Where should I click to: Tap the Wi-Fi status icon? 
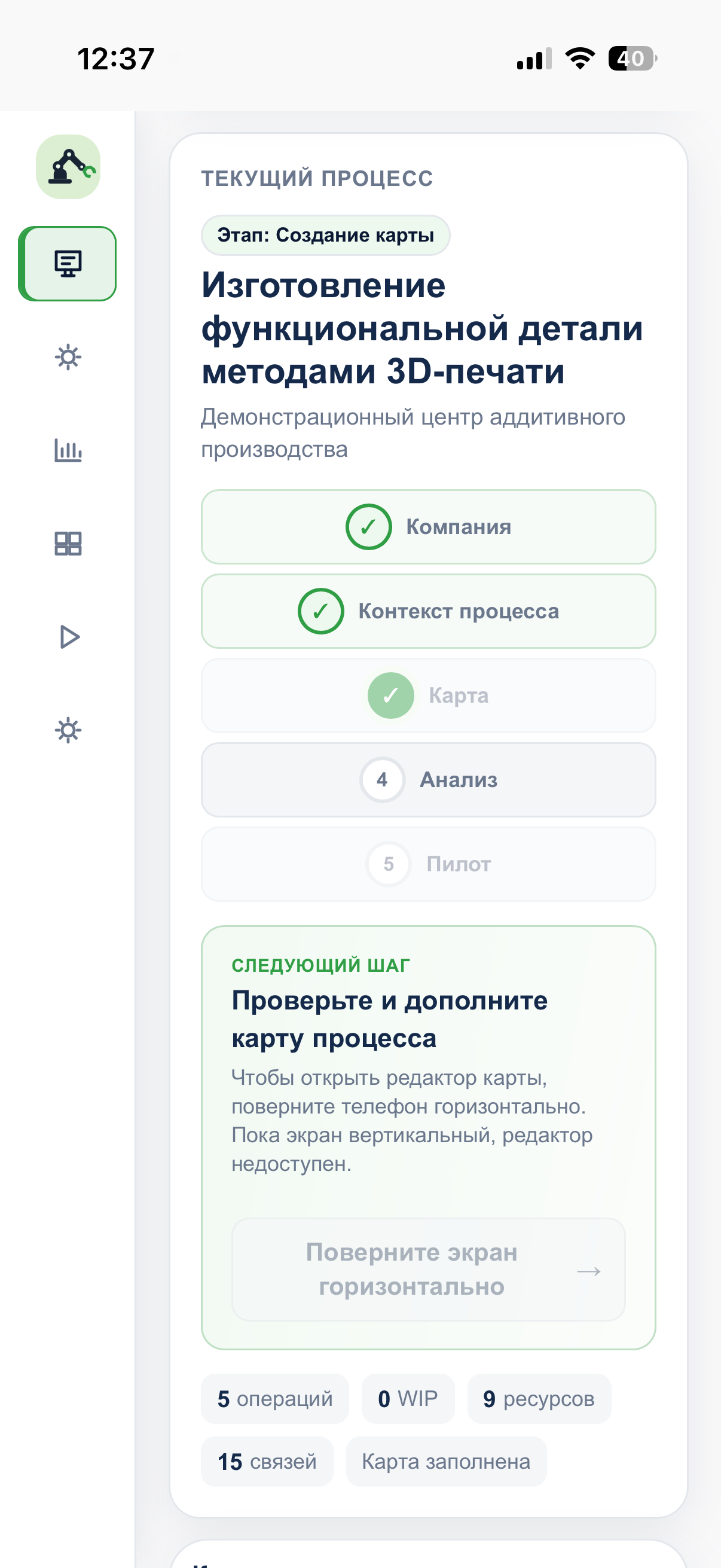[x=580, y=59]
